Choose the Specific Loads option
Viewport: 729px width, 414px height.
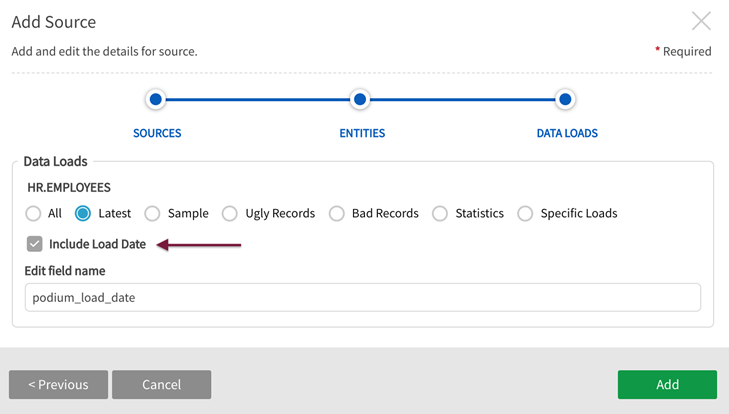pyautogui.click(x=525, y=213)
